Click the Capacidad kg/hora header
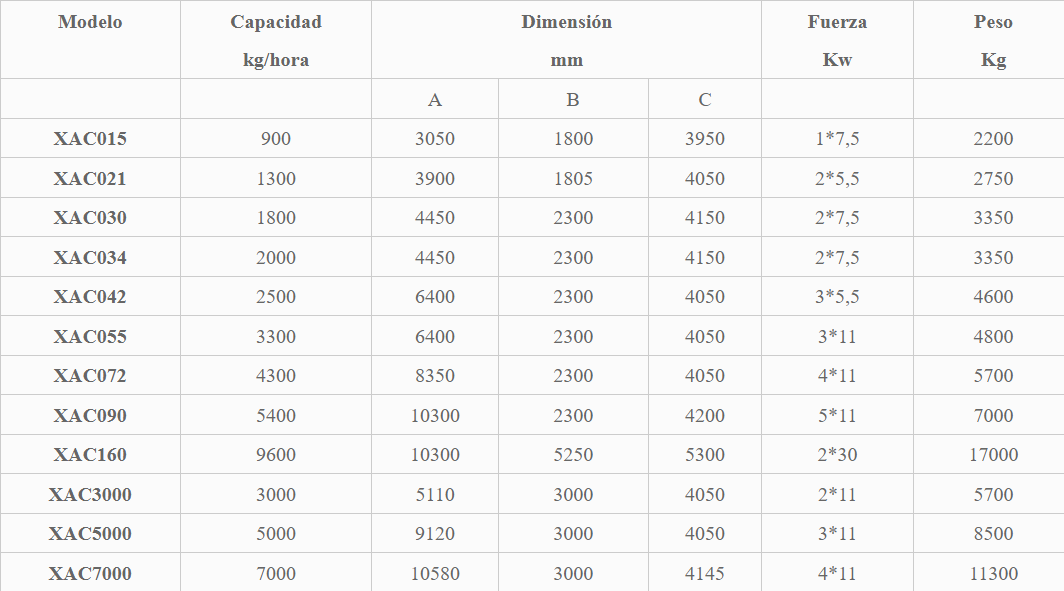 point(276,41)
